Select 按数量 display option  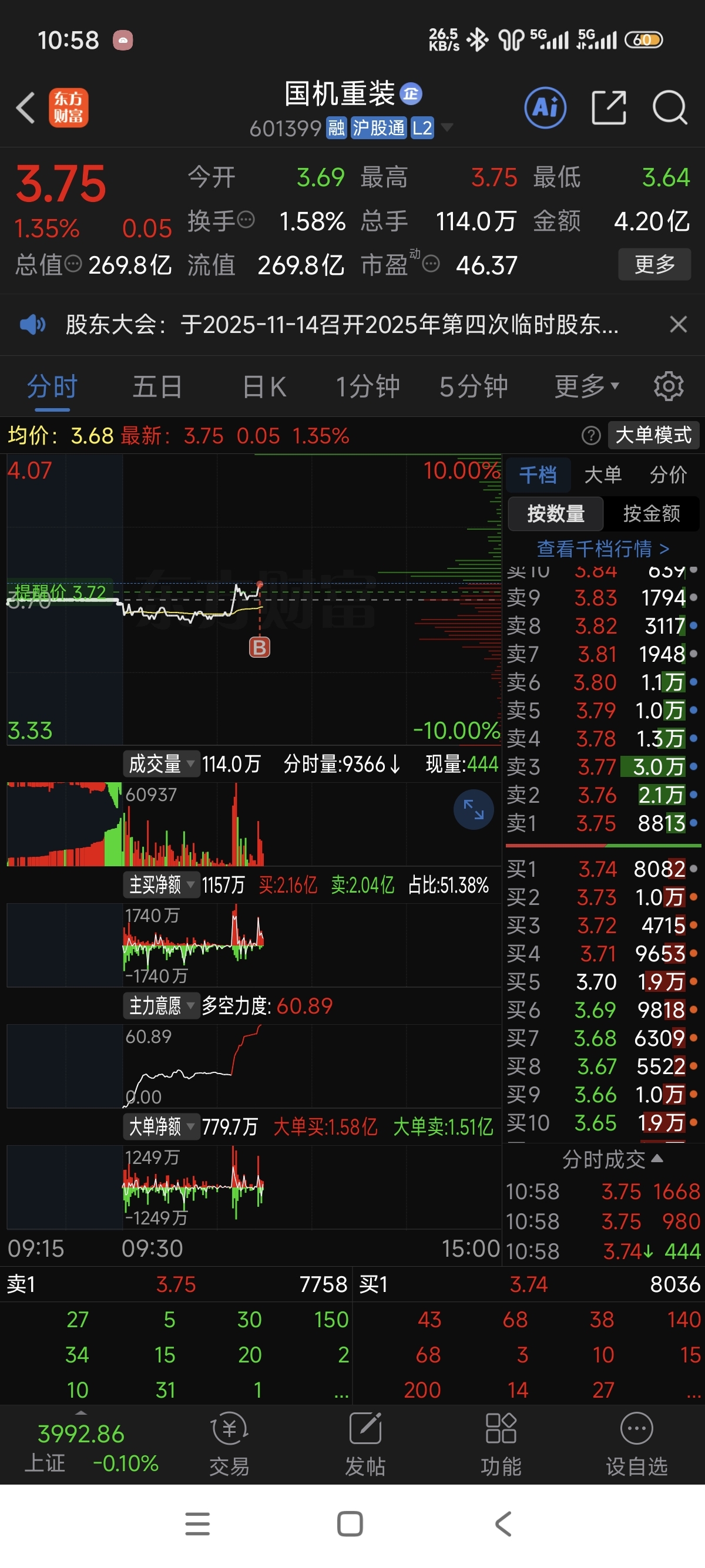click(555, 513)
